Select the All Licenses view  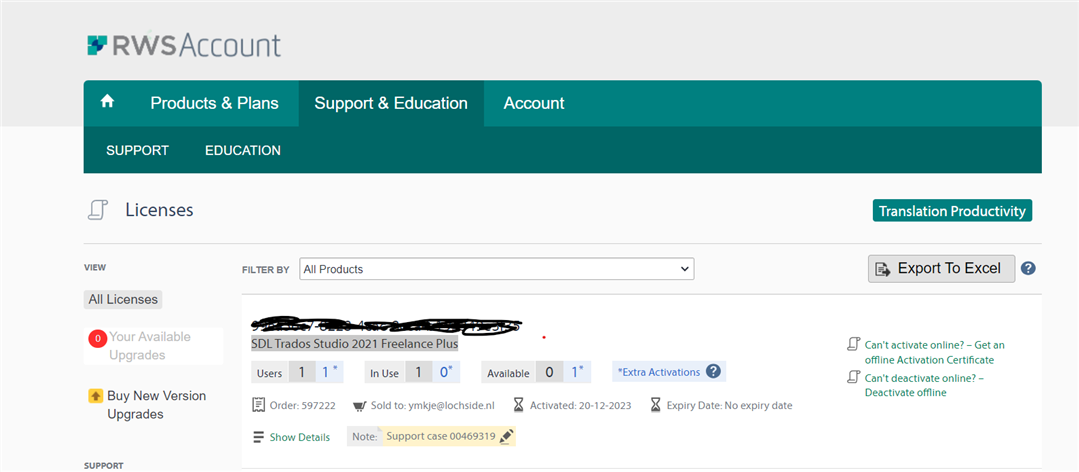click(123, 299)
